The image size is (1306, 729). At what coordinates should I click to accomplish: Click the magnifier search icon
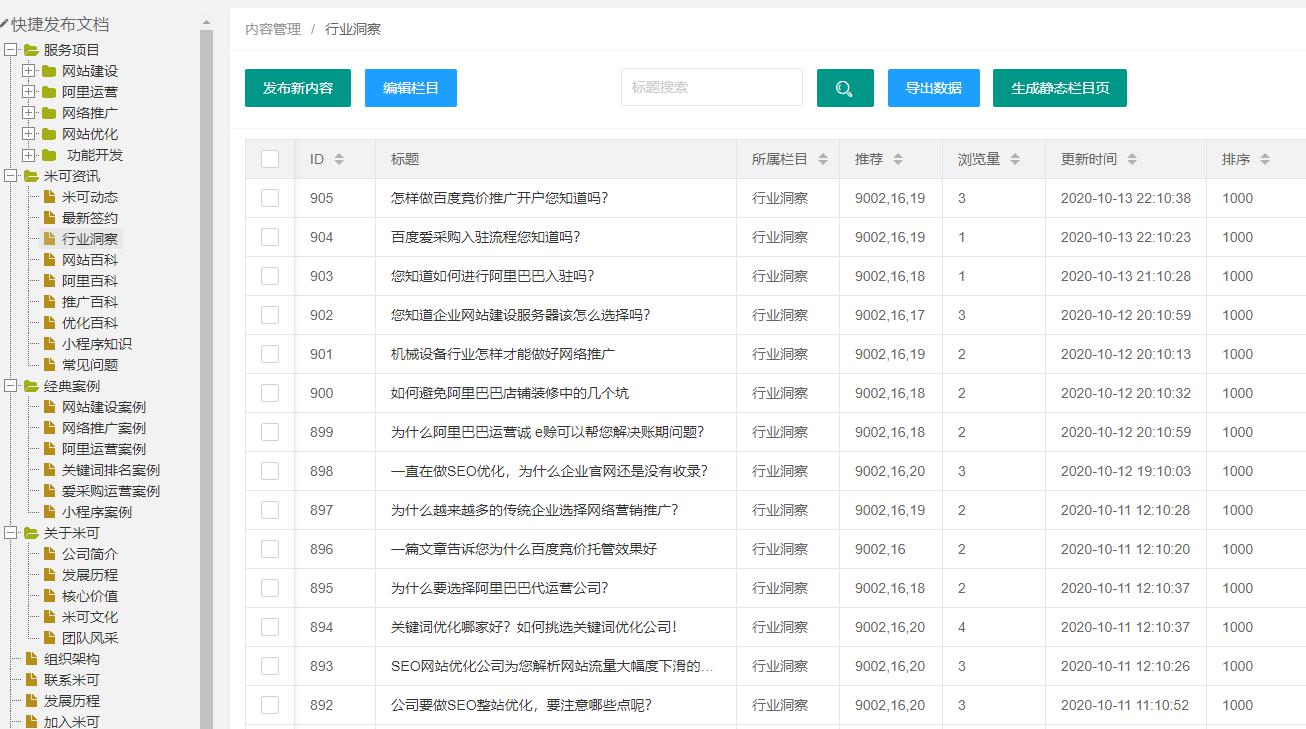(x=844, y=87)
